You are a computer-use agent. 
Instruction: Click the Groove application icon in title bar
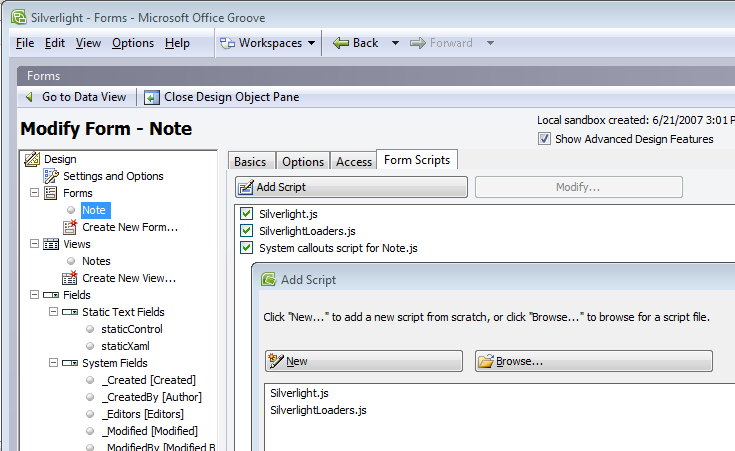pos(19,17)
